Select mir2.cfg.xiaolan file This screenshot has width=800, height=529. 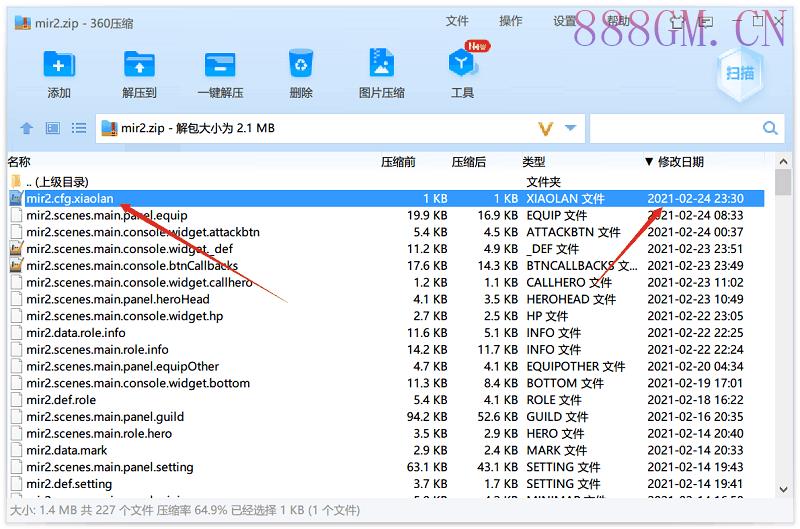(386, 198)
